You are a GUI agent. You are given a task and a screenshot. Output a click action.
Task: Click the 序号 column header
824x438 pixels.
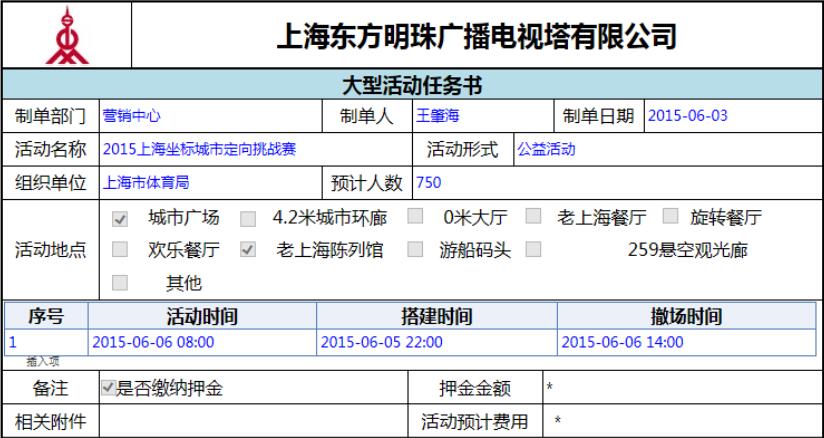(x=46, y=316)
